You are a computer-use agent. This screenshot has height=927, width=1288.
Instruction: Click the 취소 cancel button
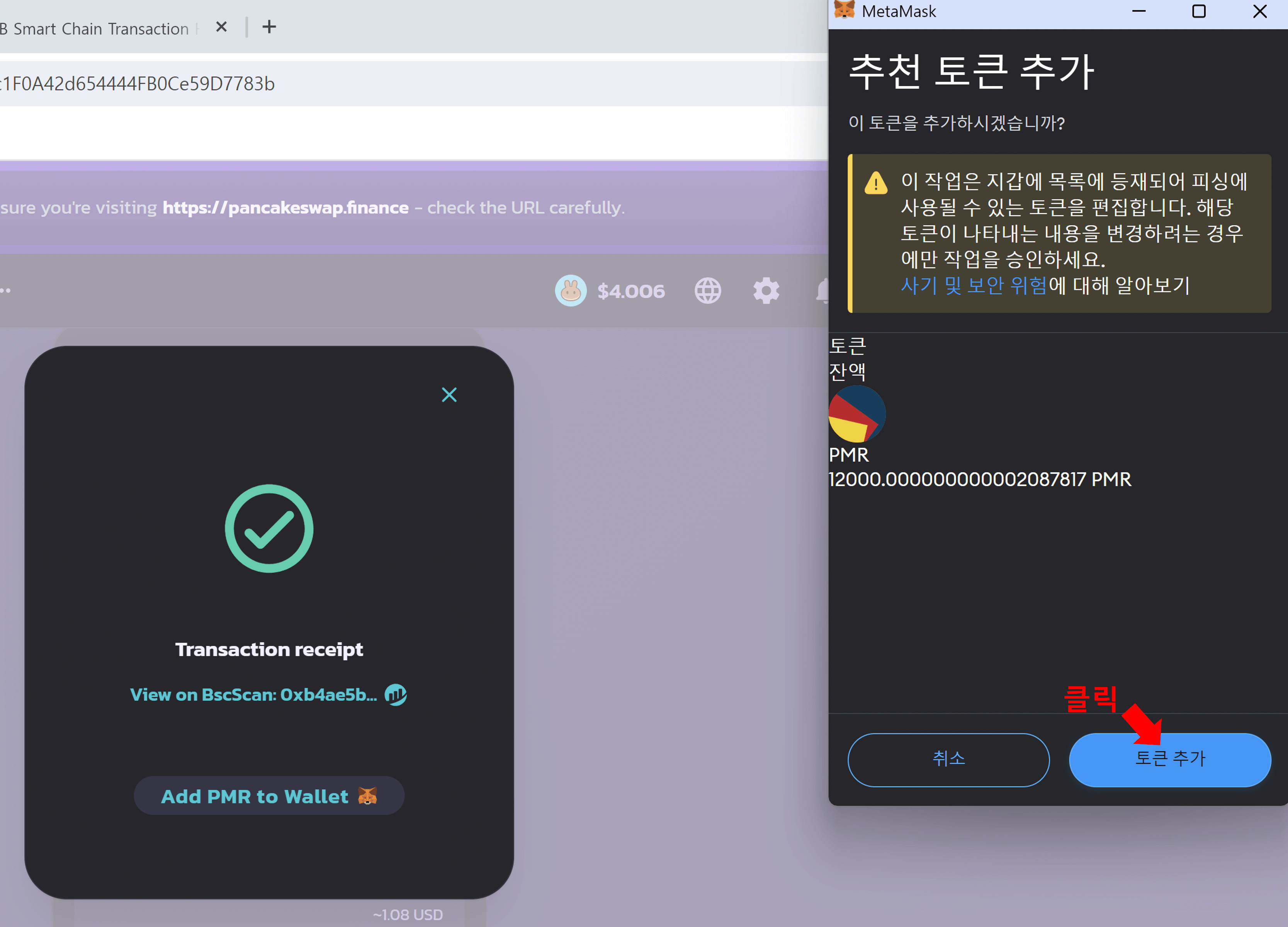[x=948, y=759]
